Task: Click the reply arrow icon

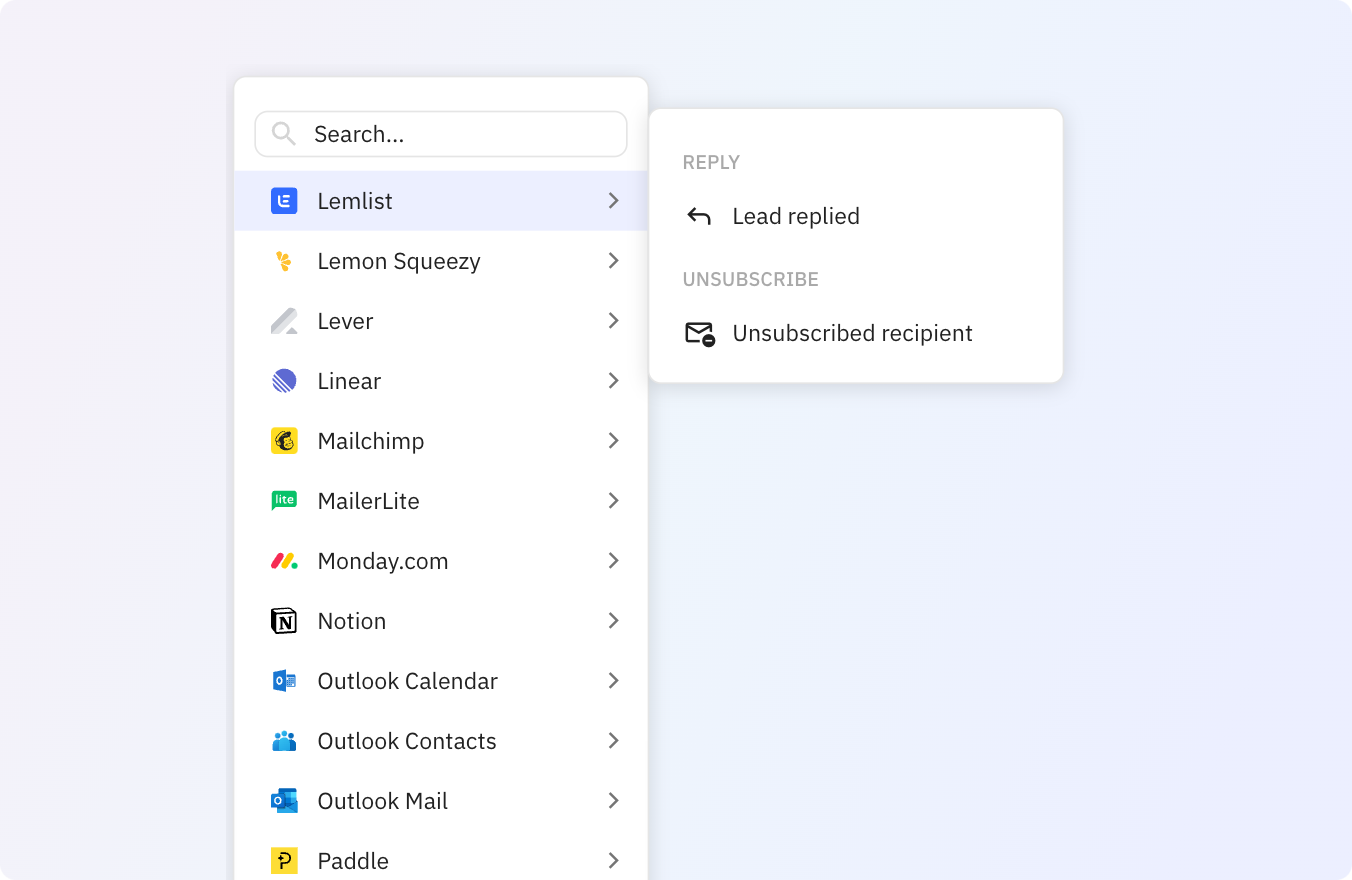Action: click(699, 216)
